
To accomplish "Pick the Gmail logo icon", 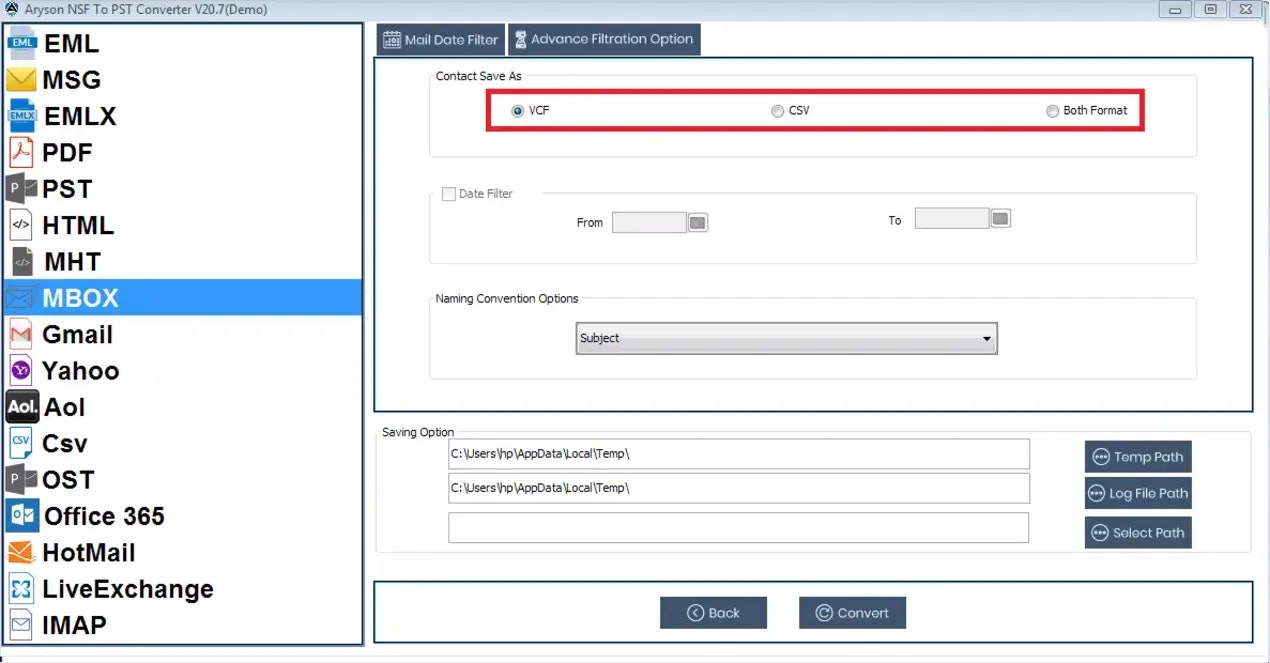I will pyautogui.click(x=21, y=334).
